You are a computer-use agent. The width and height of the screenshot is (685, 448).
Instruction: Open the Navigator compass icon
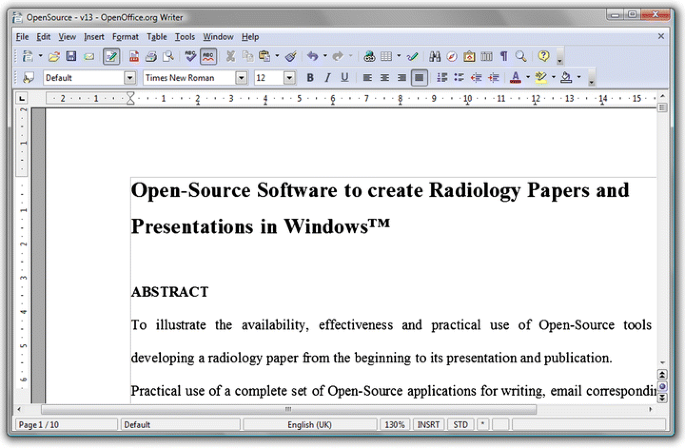pos(452,57)
